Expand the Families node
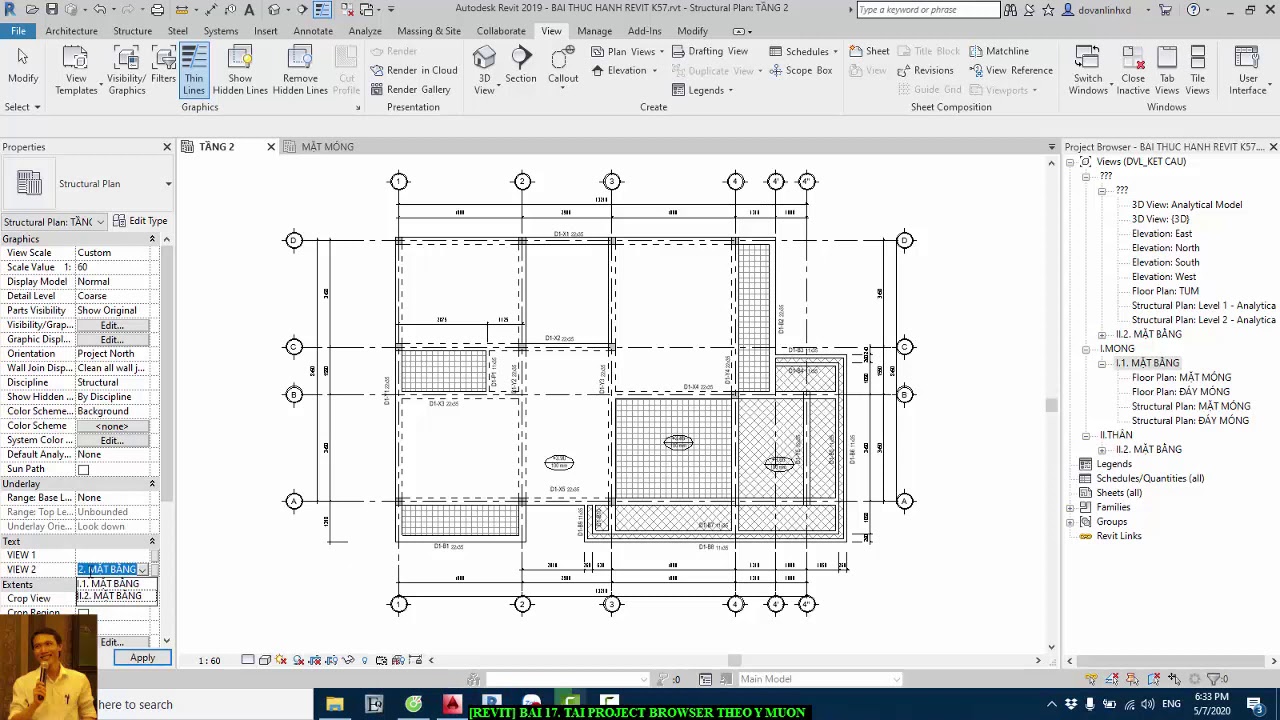Viewport: 1280px width, 720px height. tap(1070, 507)
